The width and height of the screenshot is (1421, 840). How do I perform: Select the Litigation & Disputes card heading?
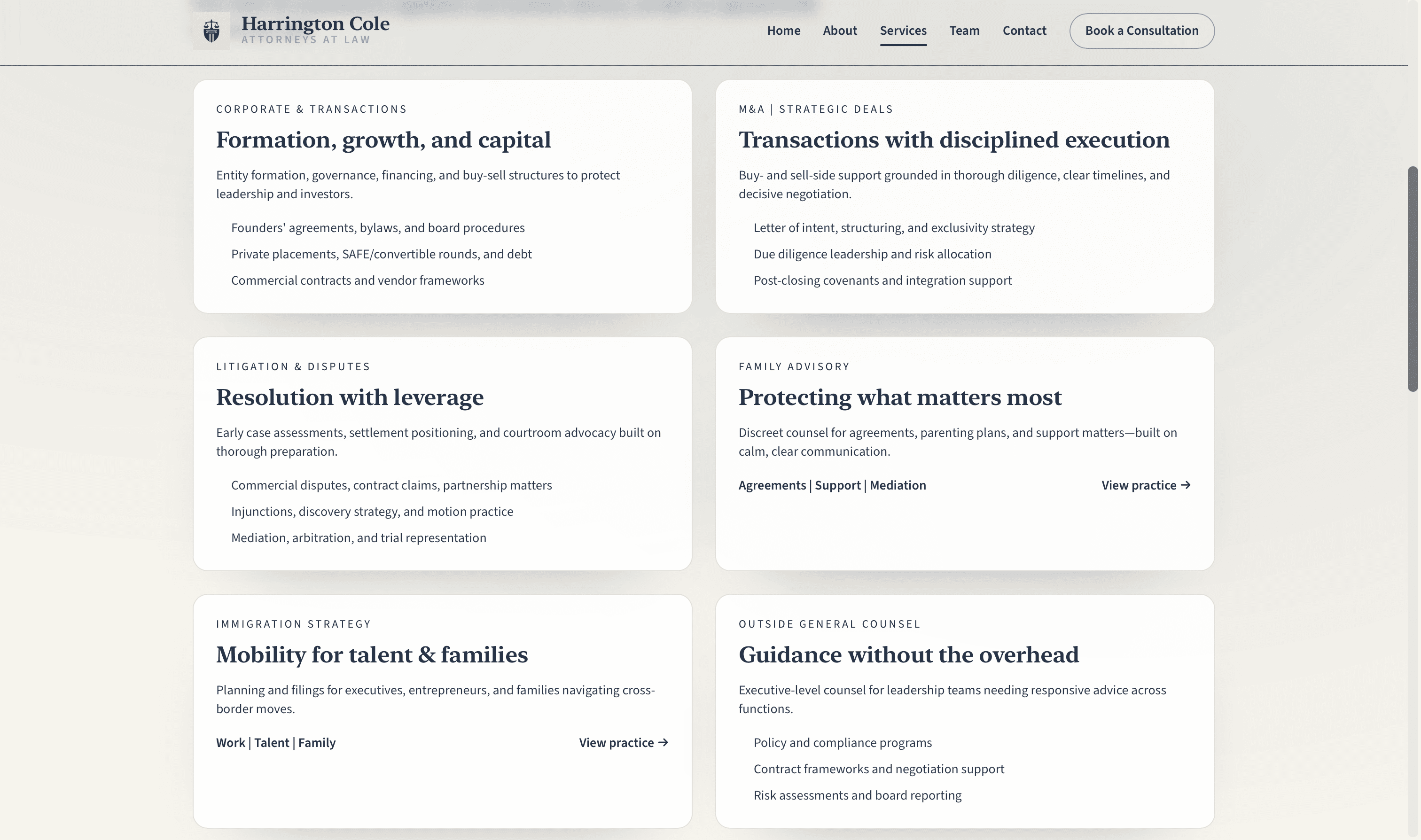(x=350, y=397)
